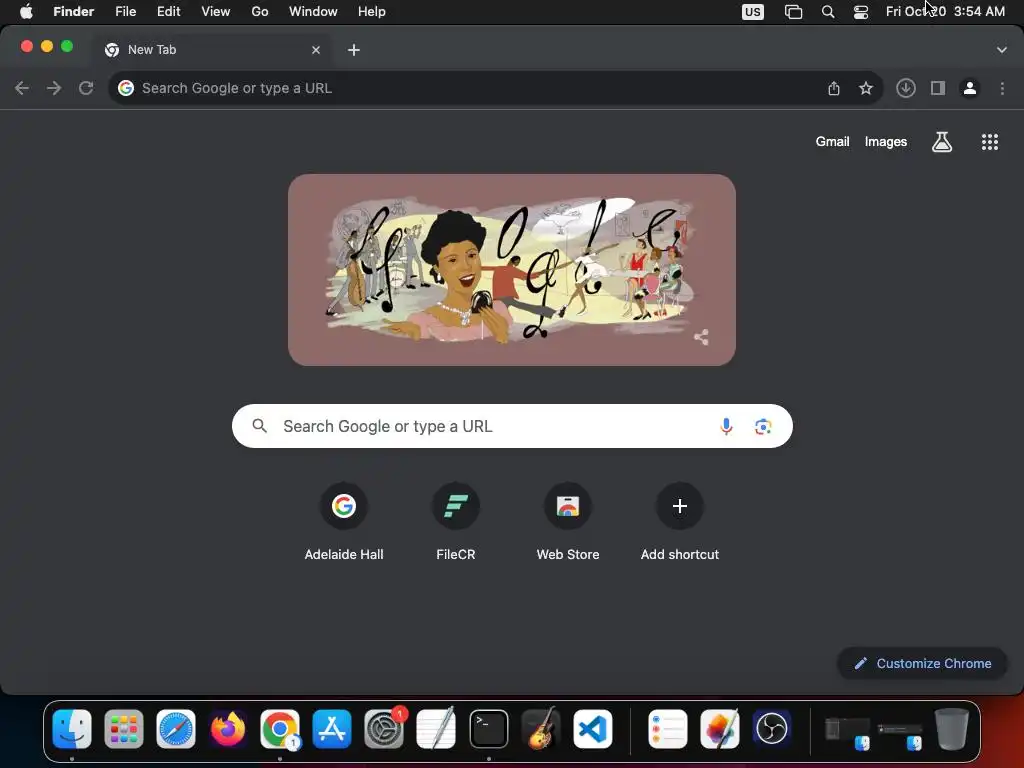Open Firefox from the Dock
This screenshot has height=768, width=1024.
click(228, 729)
